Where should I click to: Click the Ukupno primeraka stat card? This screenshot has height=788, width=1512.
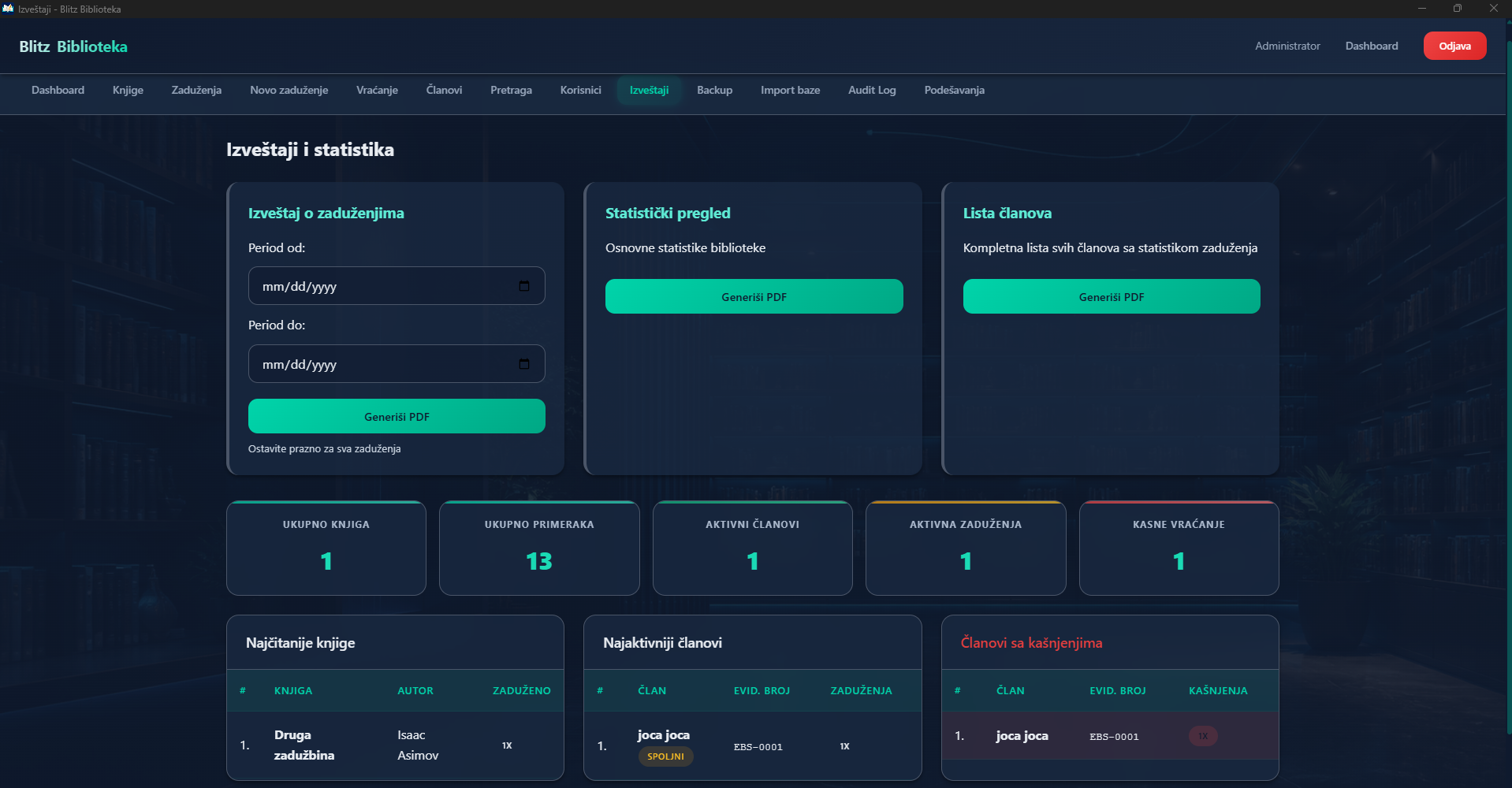pyautogui.click(x=539, y=548)
